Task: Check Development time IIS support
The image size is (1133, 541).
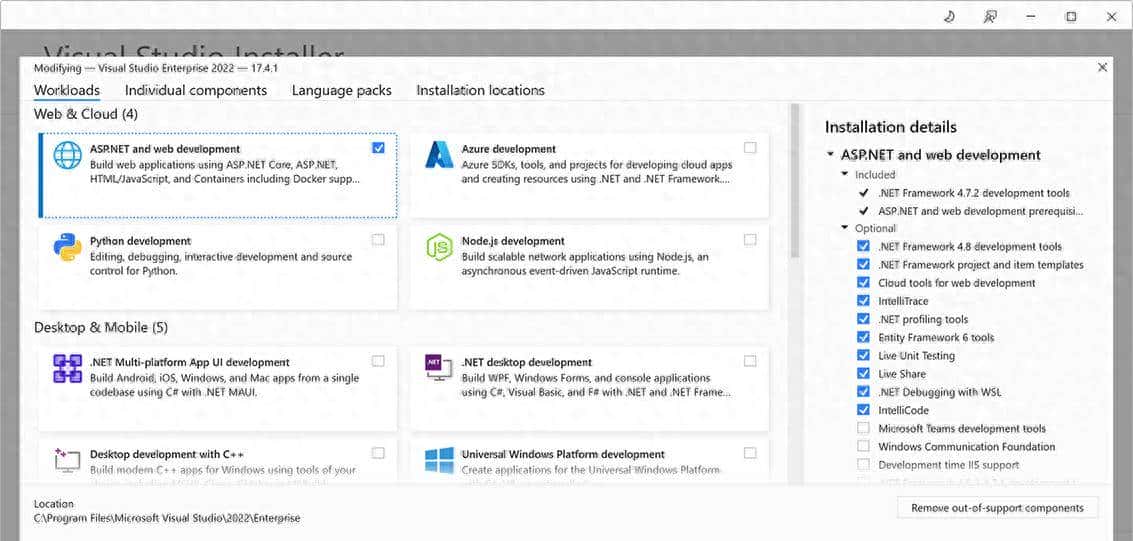Action: [x=863, y=464]
